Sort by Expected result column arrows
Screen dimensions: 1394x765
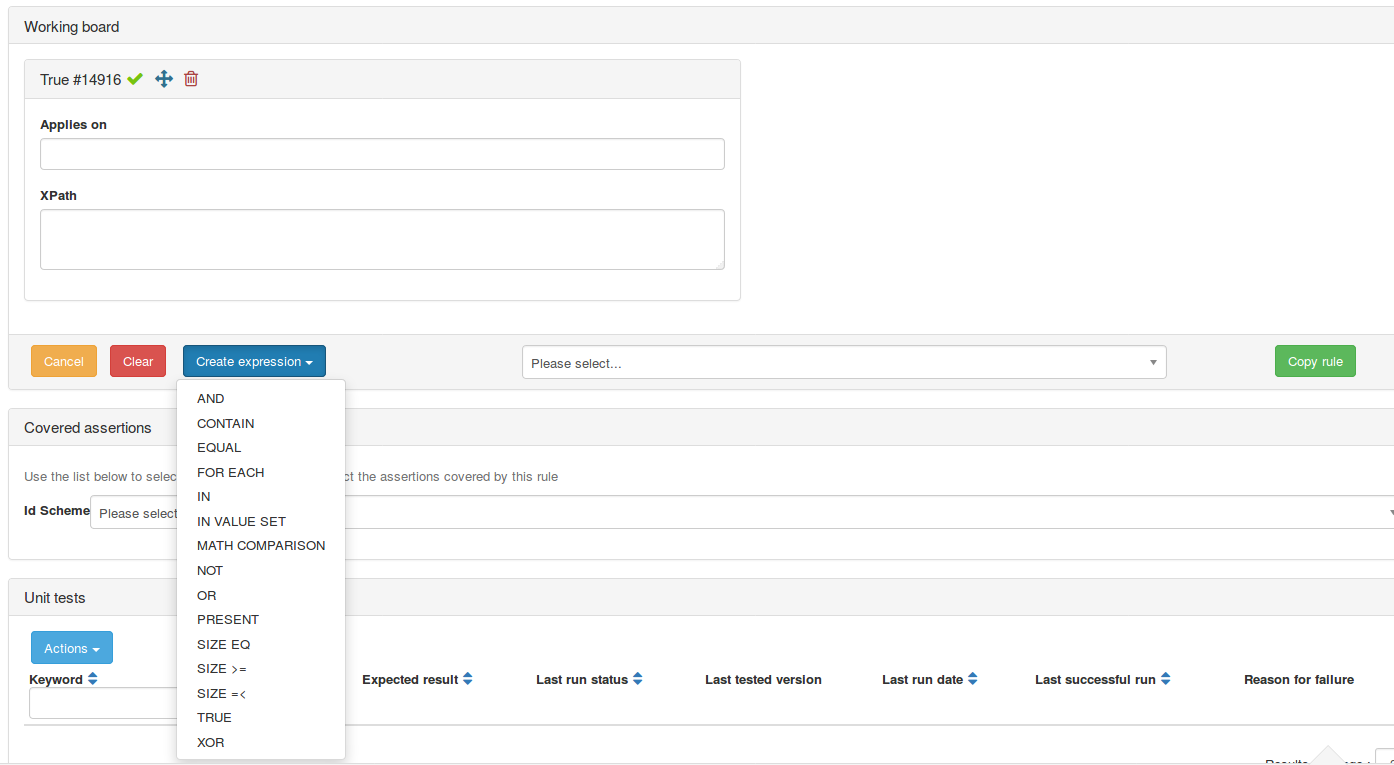467,679
